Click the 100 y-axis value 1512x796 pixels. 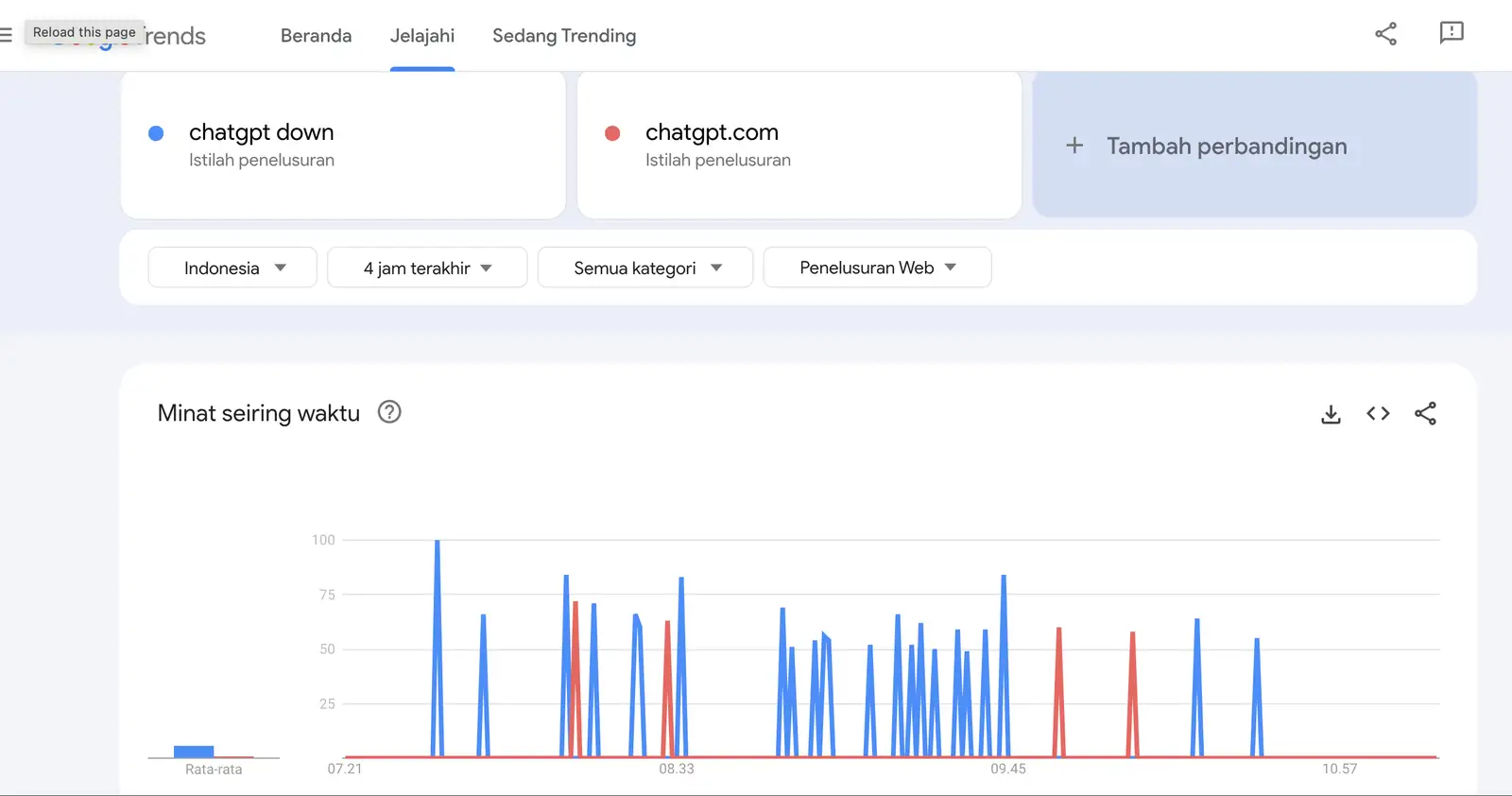pos(323,540)
